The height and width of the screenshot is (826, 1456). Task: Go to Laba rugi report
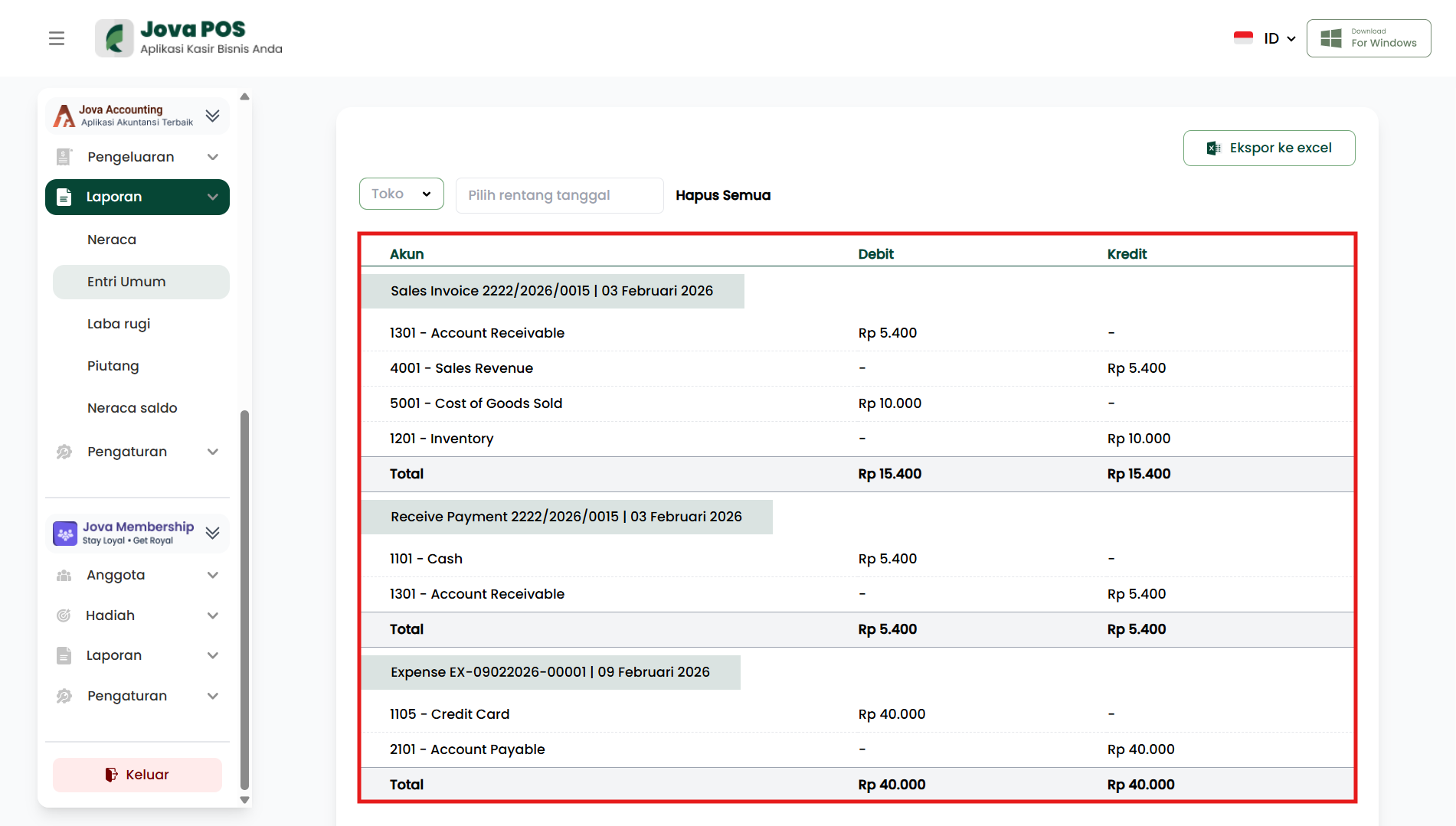(x=119, y=324)
